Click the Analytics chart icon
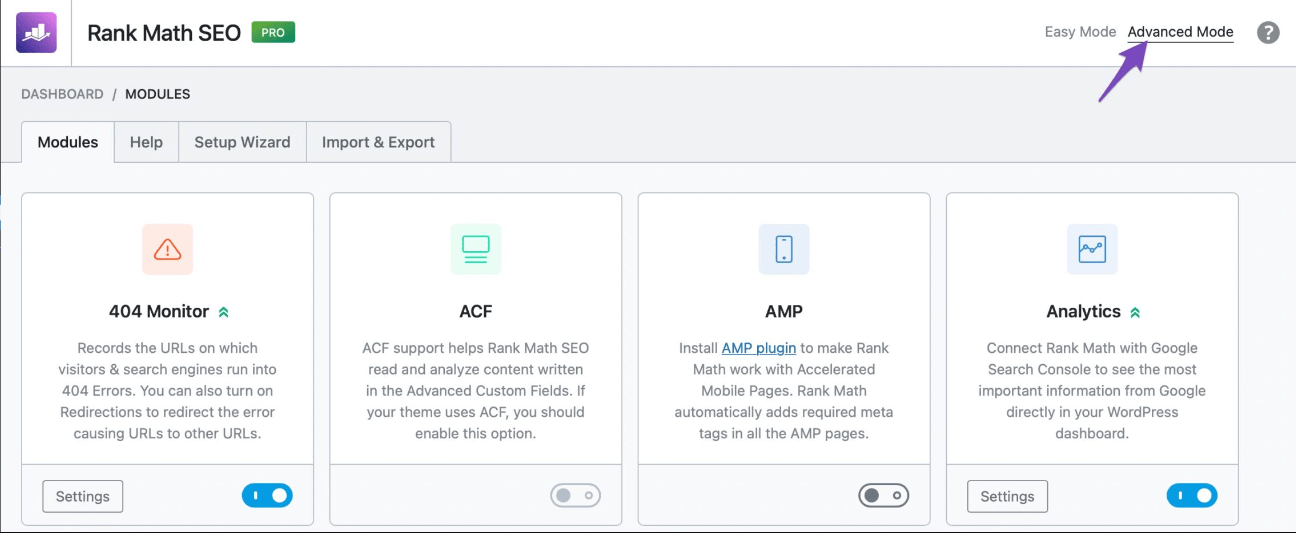 [x=1092, y=249]
